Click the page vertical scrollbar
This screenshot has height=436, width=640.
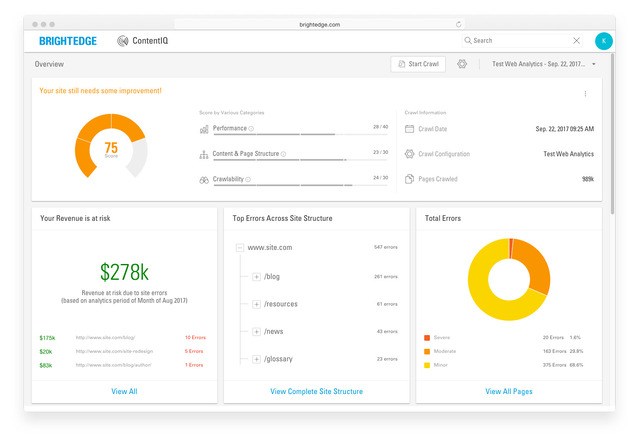pos(612,133)
